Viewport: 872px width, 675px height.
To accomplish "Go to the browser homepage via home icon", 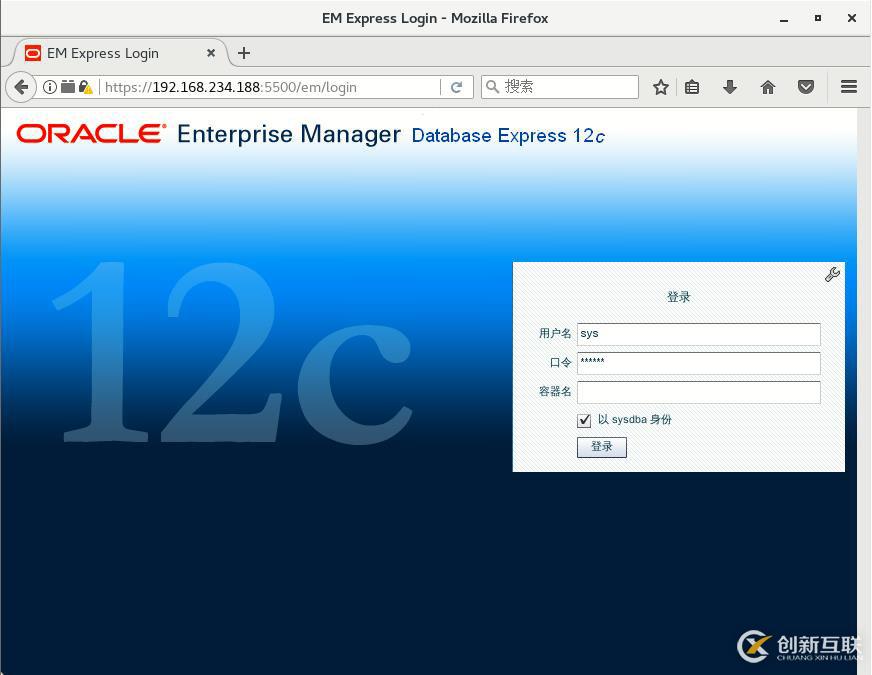I will click(x=768, y=87).
